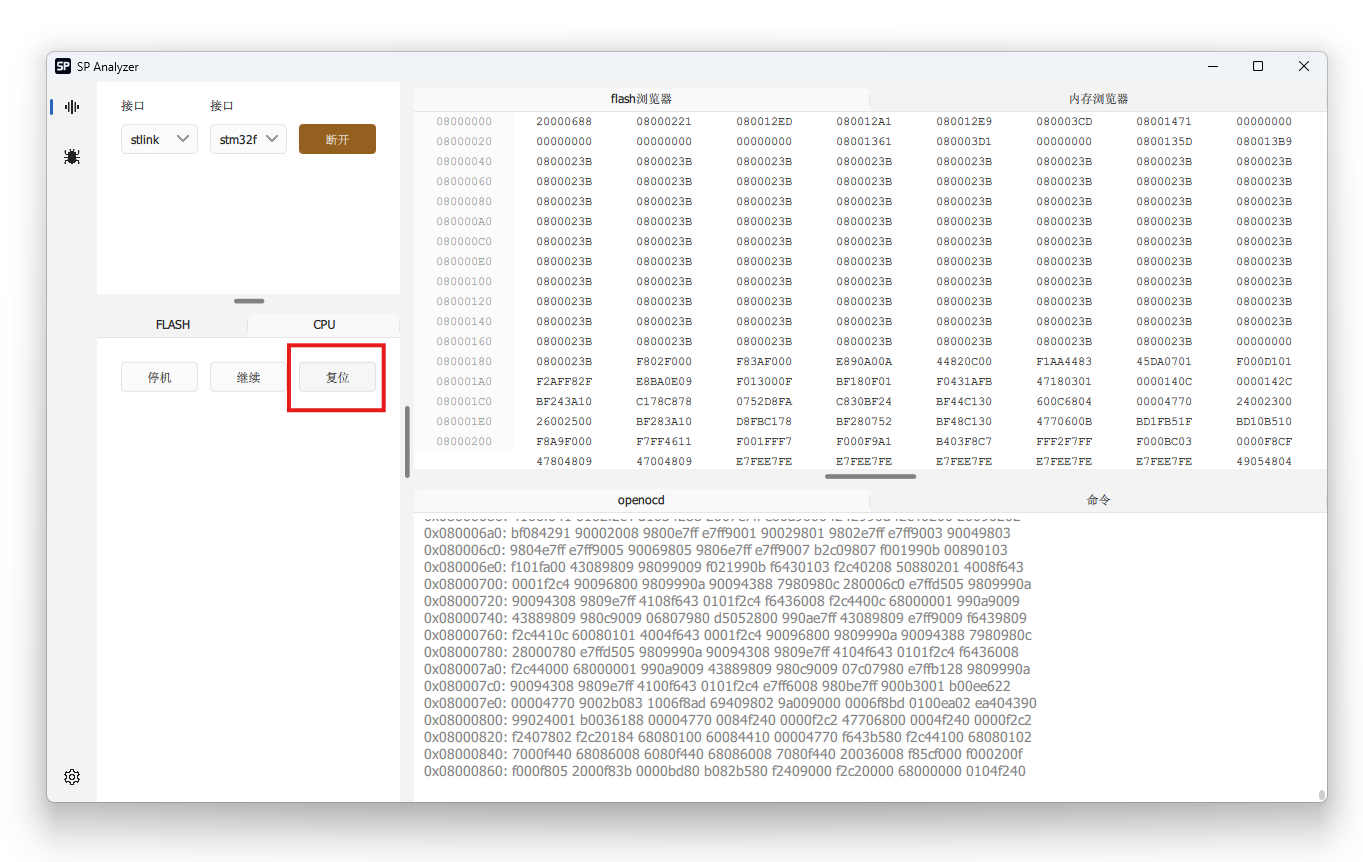
Task: Click address 08000000 in flash browser
Action: tap(464, 121)
